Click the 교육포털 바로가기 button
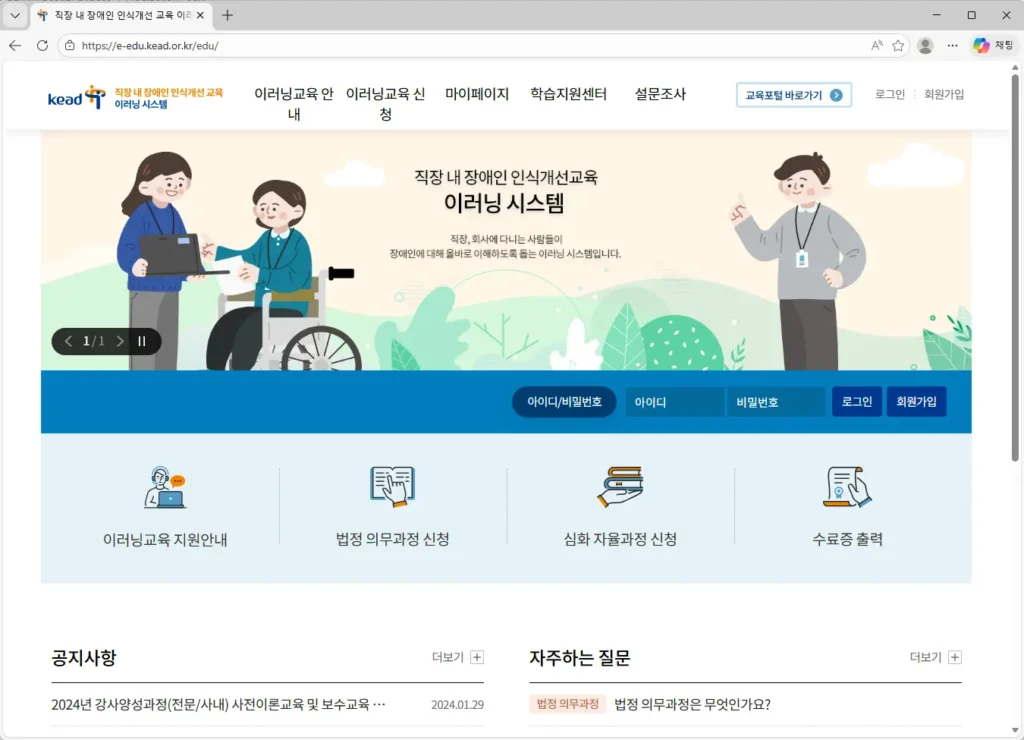Screen dimensions: 1024x740 tap(793, 95)
